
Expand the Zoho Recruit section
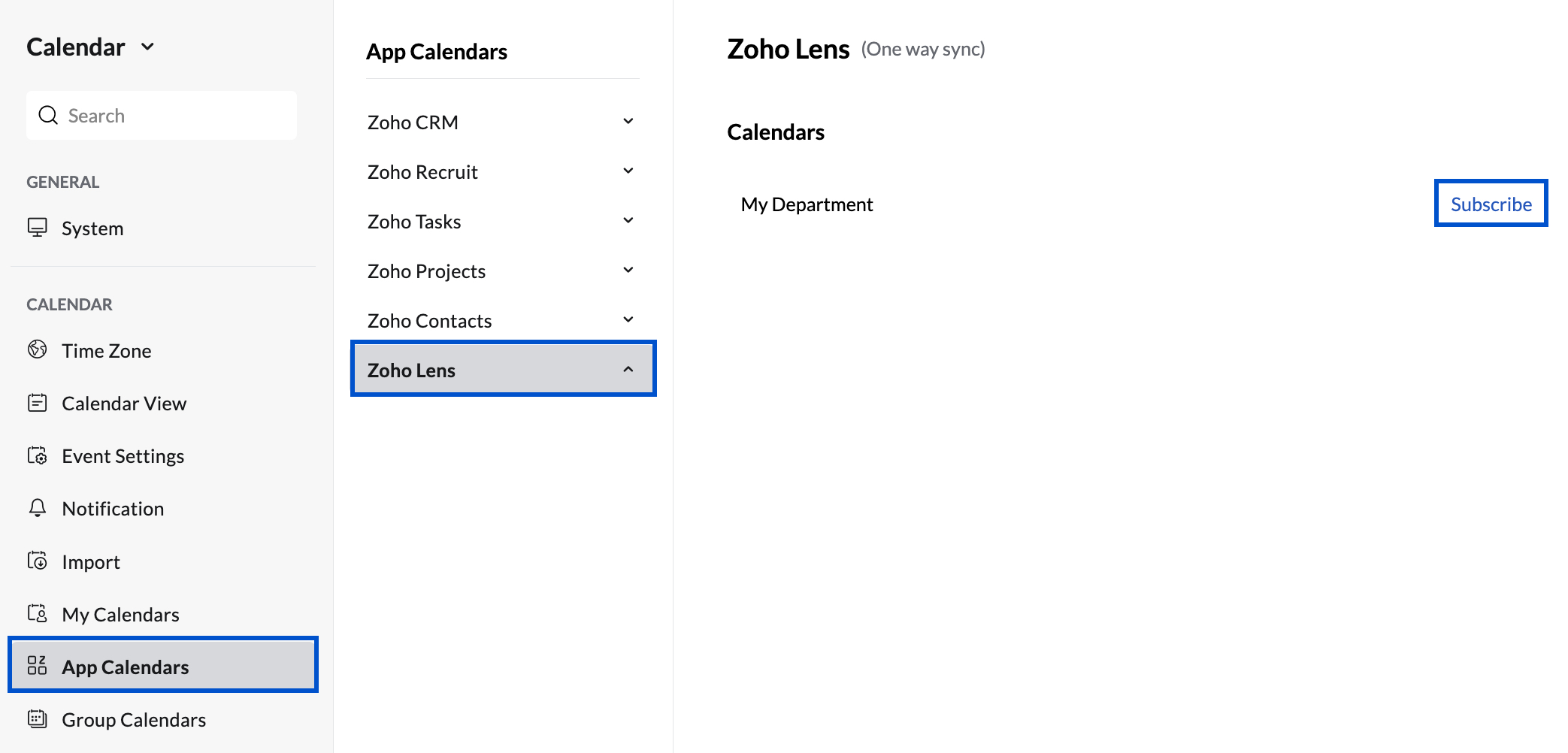pyautogui.click(x=628, y=171)
